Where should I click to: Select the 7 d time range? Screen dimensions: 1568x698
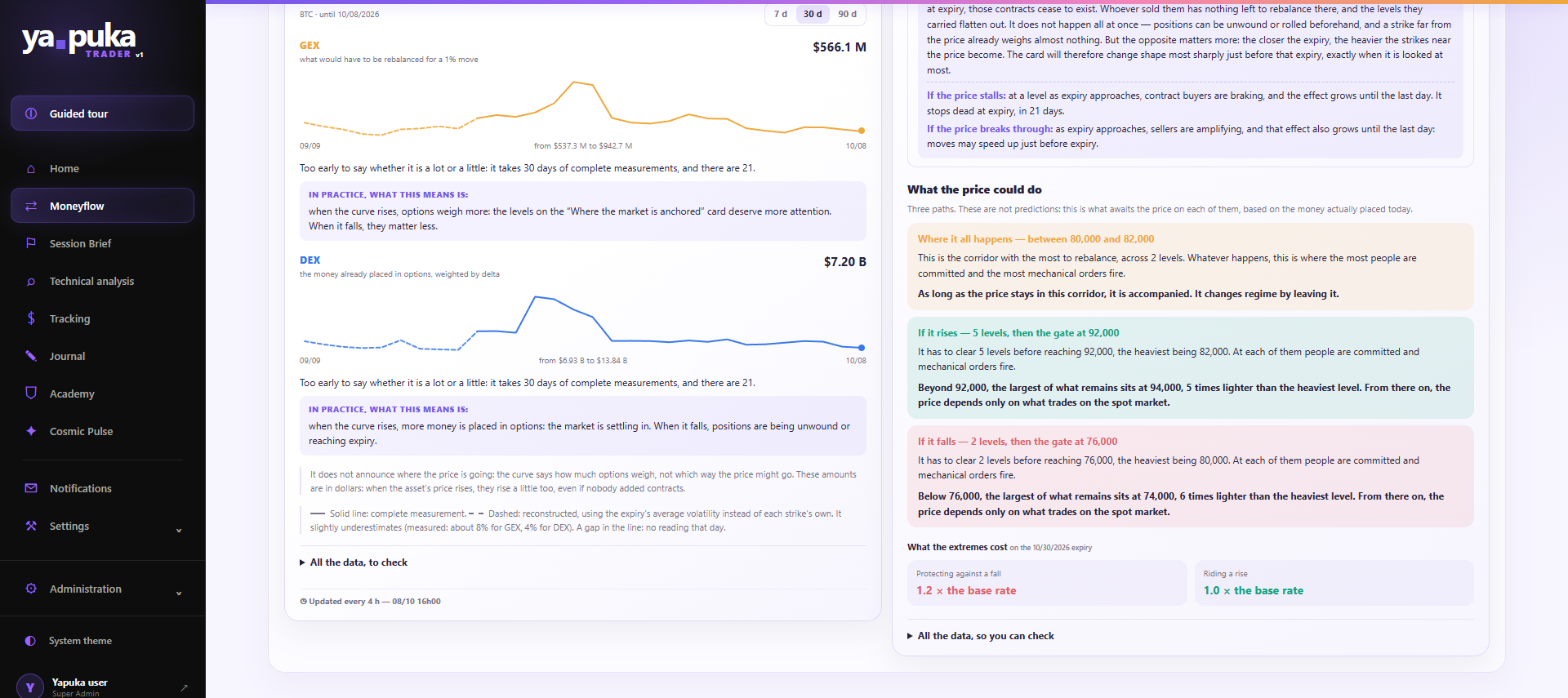pos(781,14)
